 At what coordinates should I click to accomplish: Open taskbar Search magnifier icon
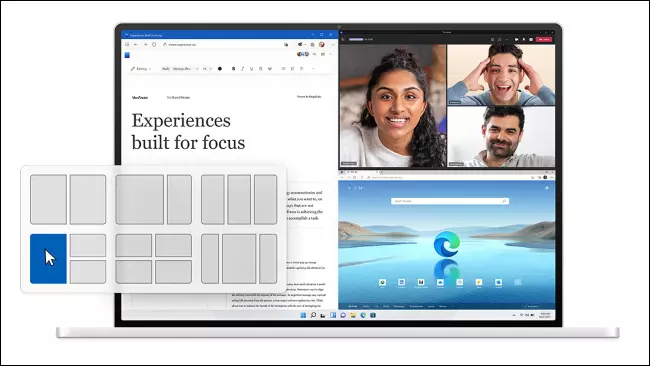pyautogui.click(x=313, y=315)
